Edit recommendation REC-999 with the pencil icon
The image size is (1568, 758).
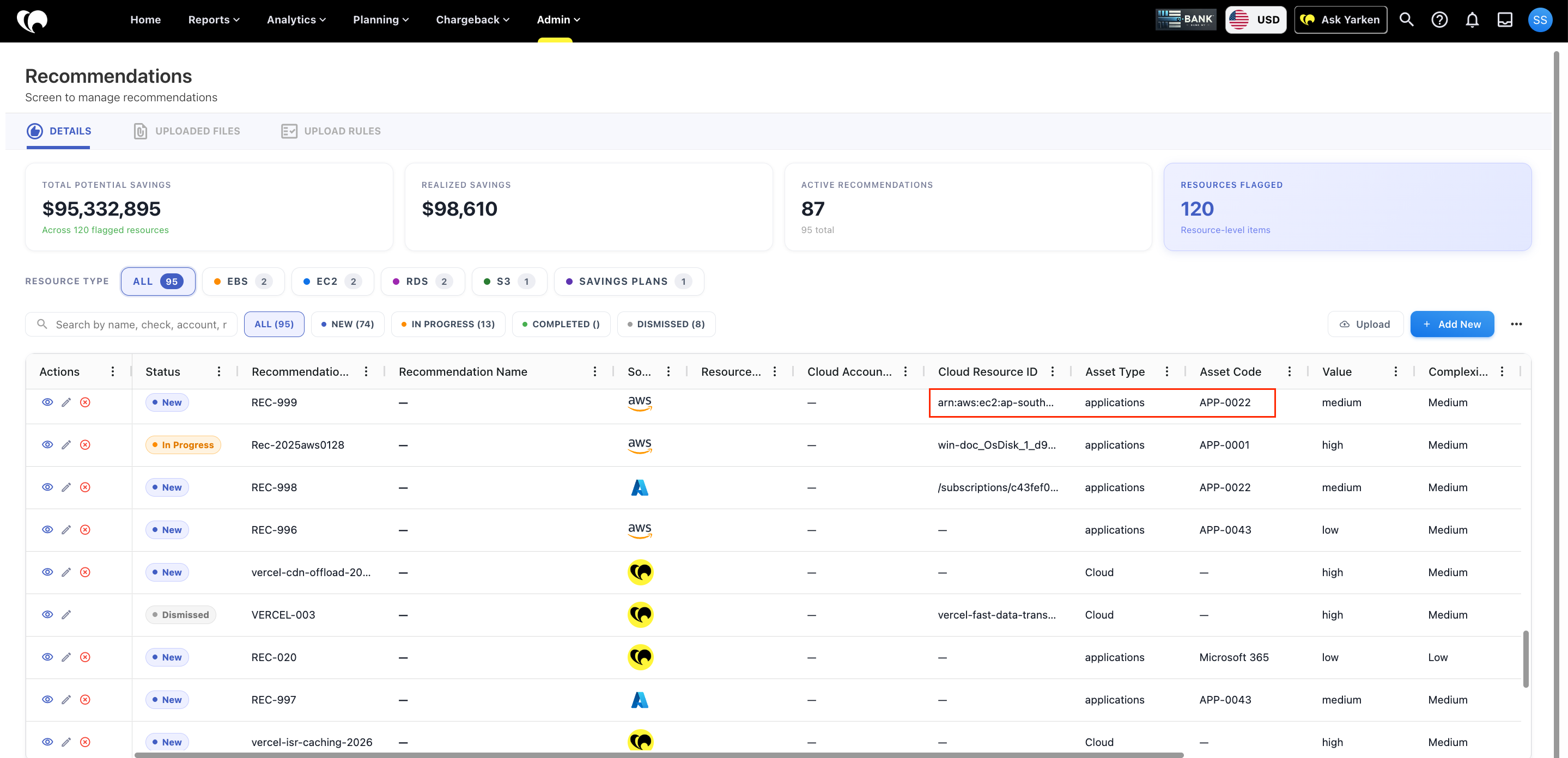[66, 403]
